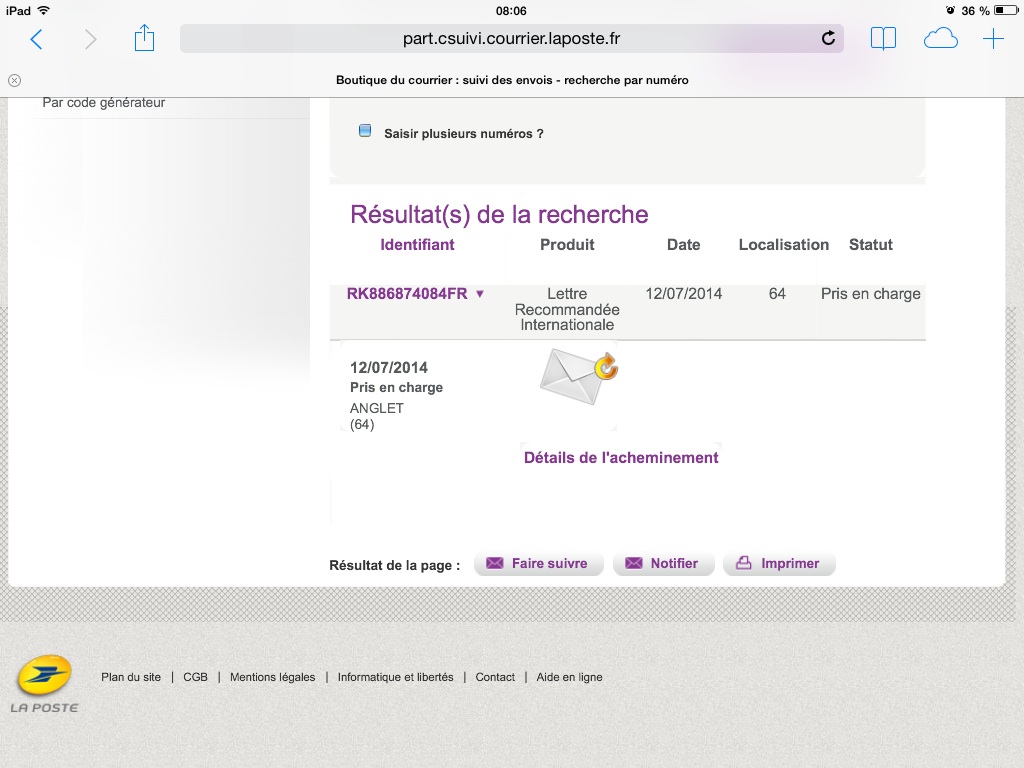
Task: Toggle the Saisir plusieurs numéros checkbox
Action: pyautogui.click(x=365, y=132)
